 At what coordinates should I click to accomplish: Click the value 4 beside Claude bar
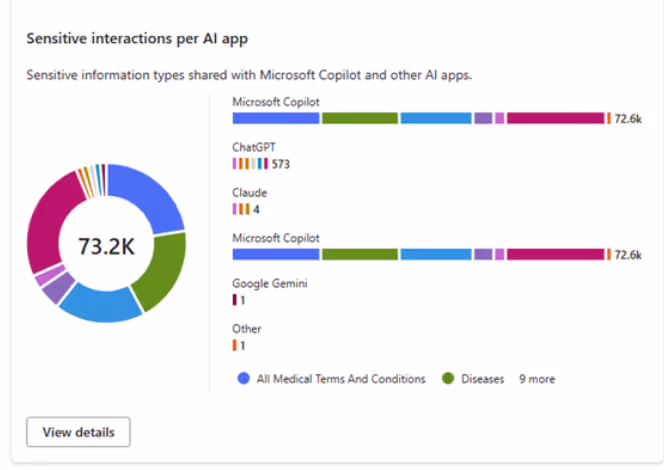(256, 210)
